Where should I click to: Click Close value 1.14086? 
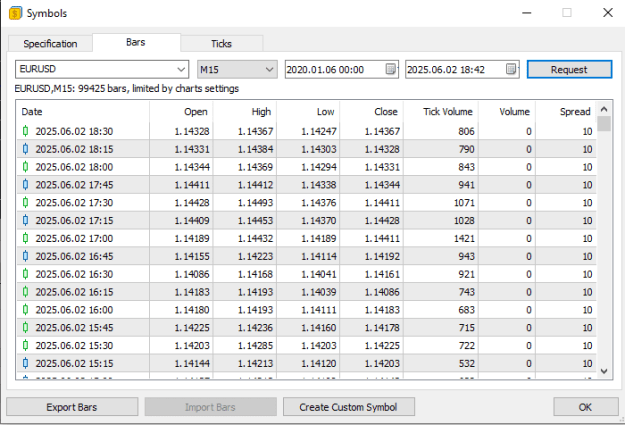tap(382, 292)
